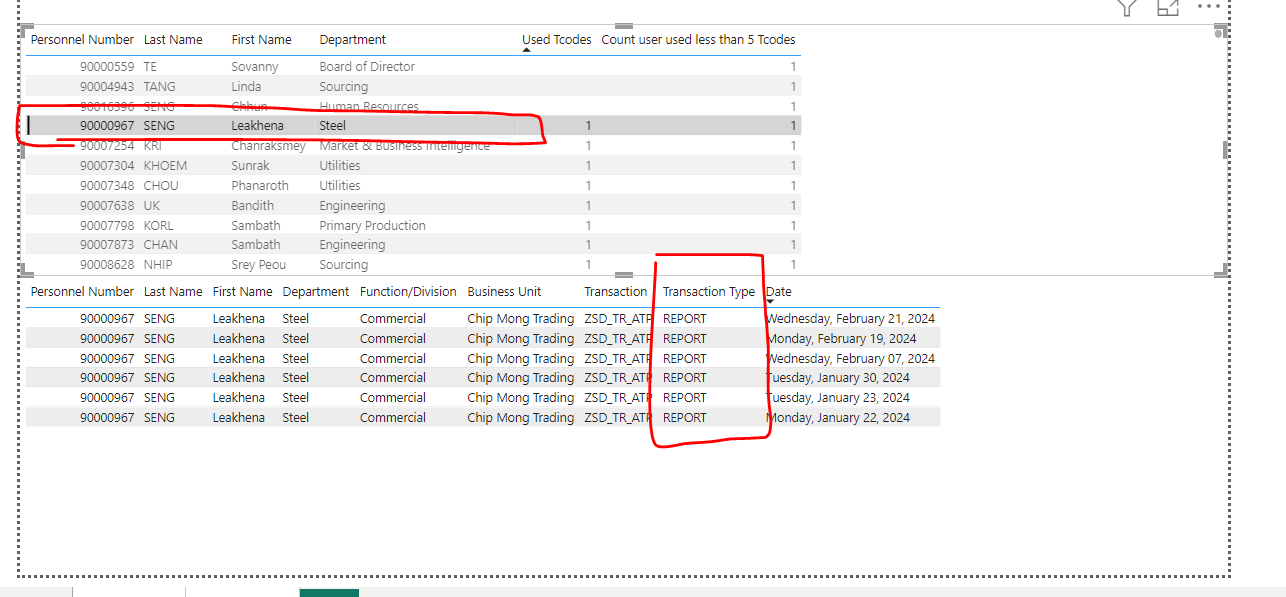Click Count user used less than 5 Tcodes header

[698, 40]
